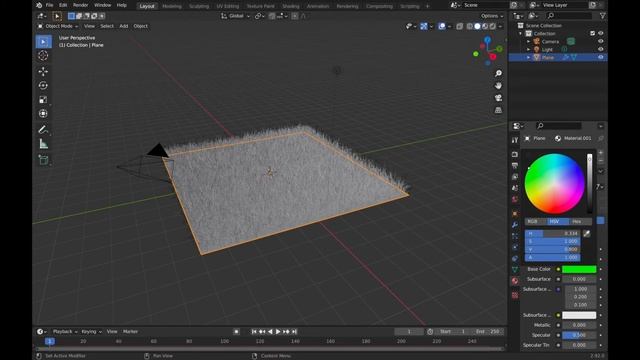Switch perspective/orthographic grid icon
This screenshot has height=360, width=640.
pyautogui.click(x=498, y=110)
